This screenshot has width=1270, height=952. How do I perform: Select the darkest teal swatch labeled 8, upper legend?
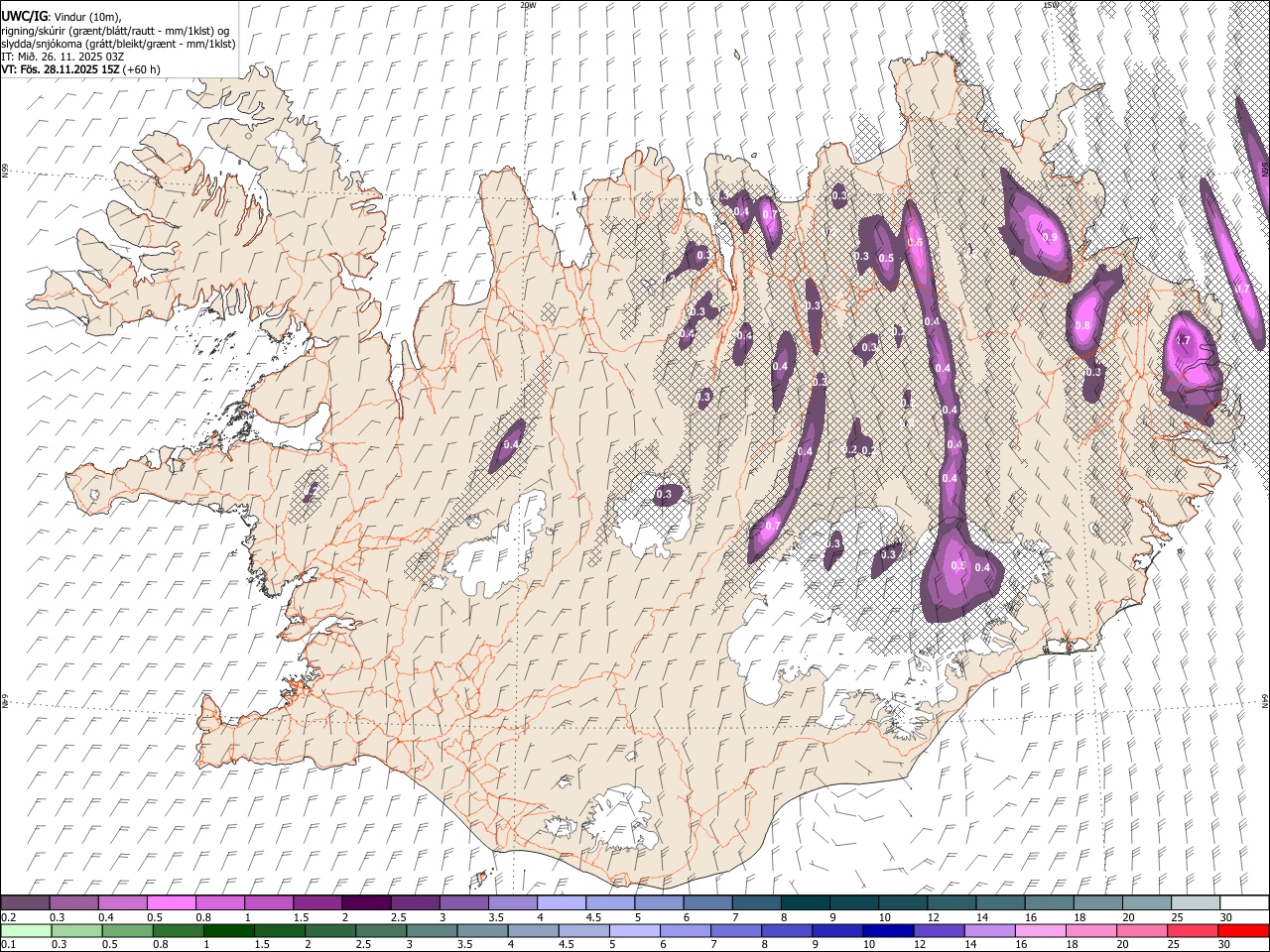805,902
